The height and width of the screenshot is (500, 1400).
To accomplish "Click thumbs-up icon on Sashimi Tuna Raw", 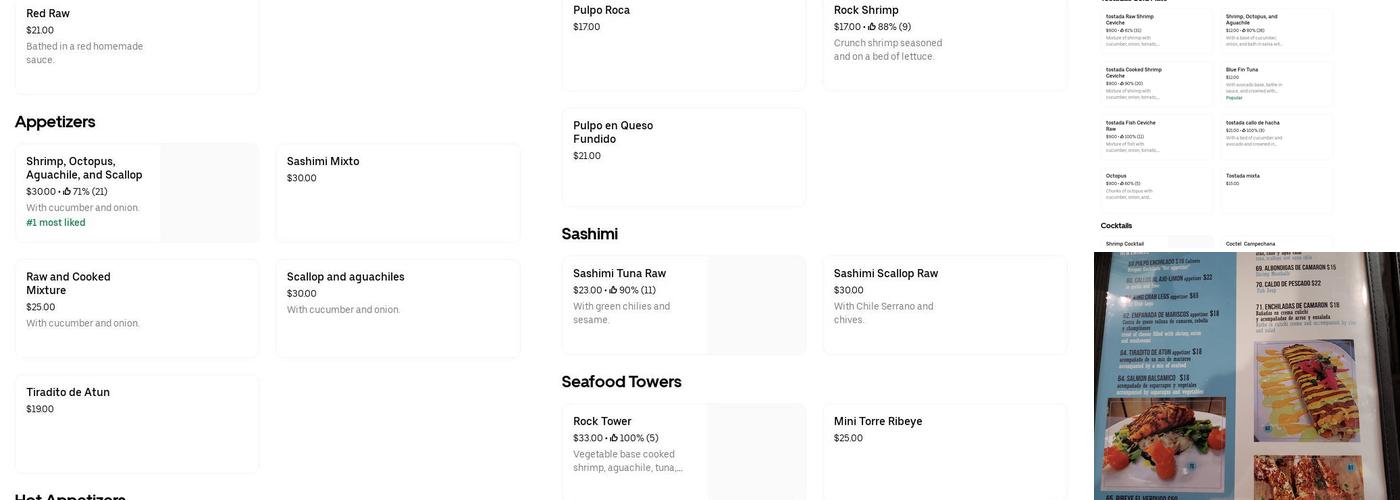I will coord(613,290).
